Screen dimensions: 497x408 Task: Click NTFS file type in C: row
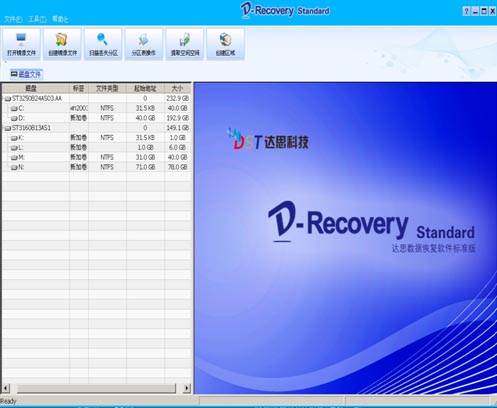pyautogui.click(x=107, y=108)
